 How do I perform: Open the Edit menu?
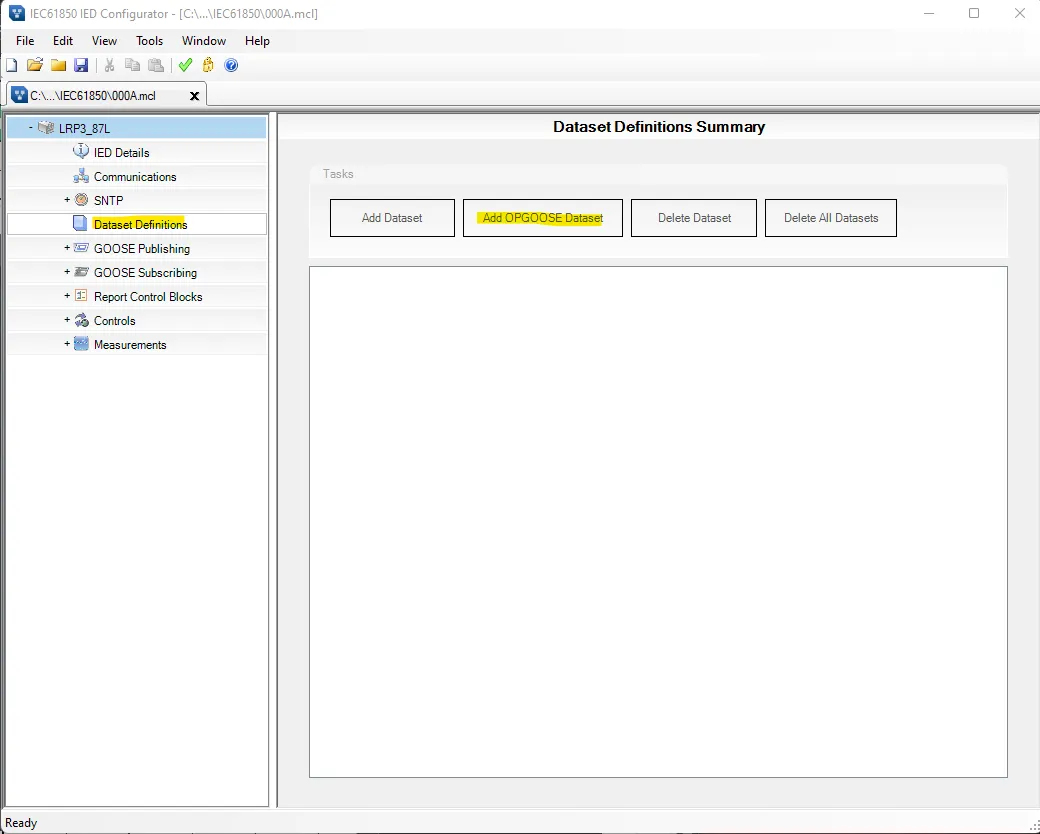coord(63,40)
